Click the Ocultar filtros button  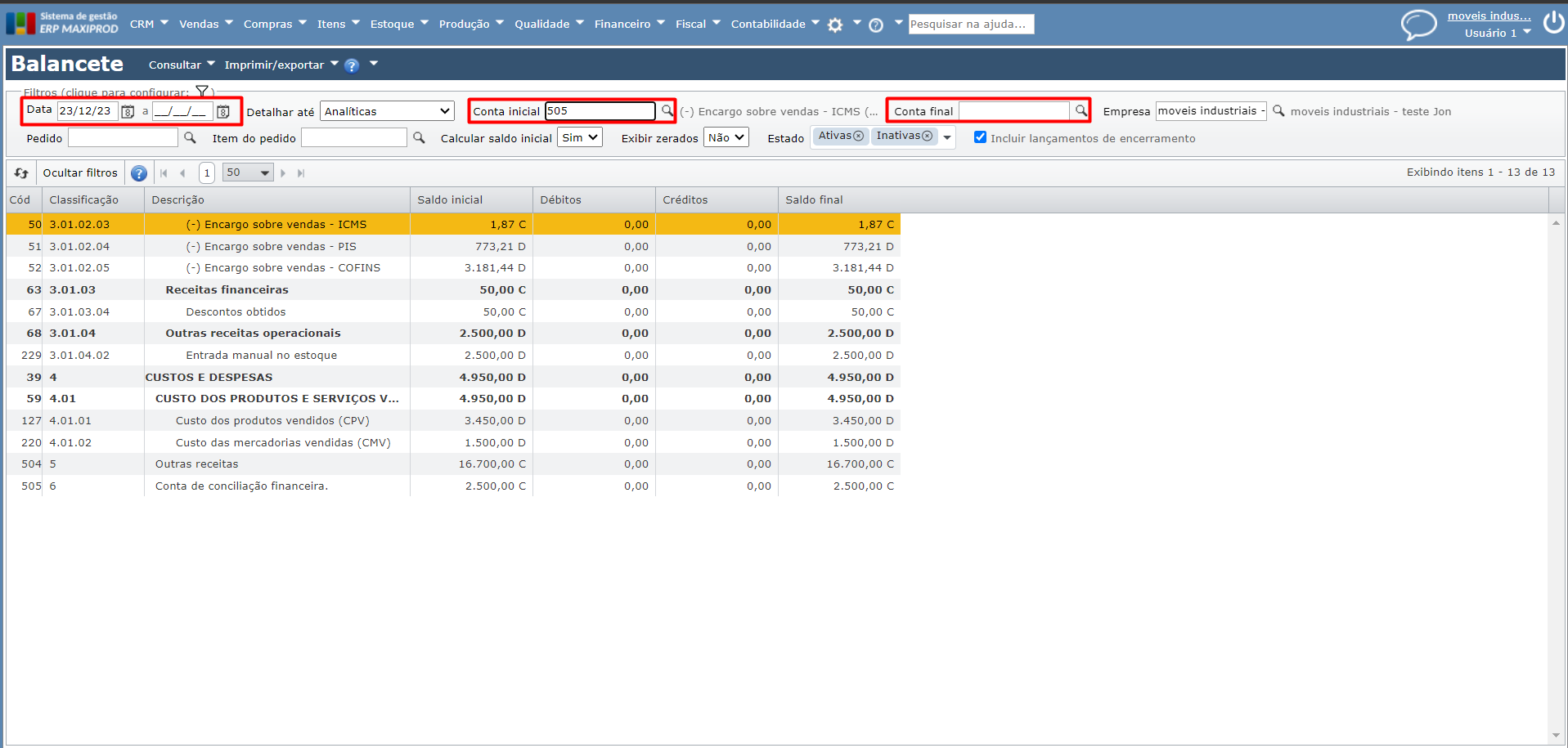(x=80, y=173)
